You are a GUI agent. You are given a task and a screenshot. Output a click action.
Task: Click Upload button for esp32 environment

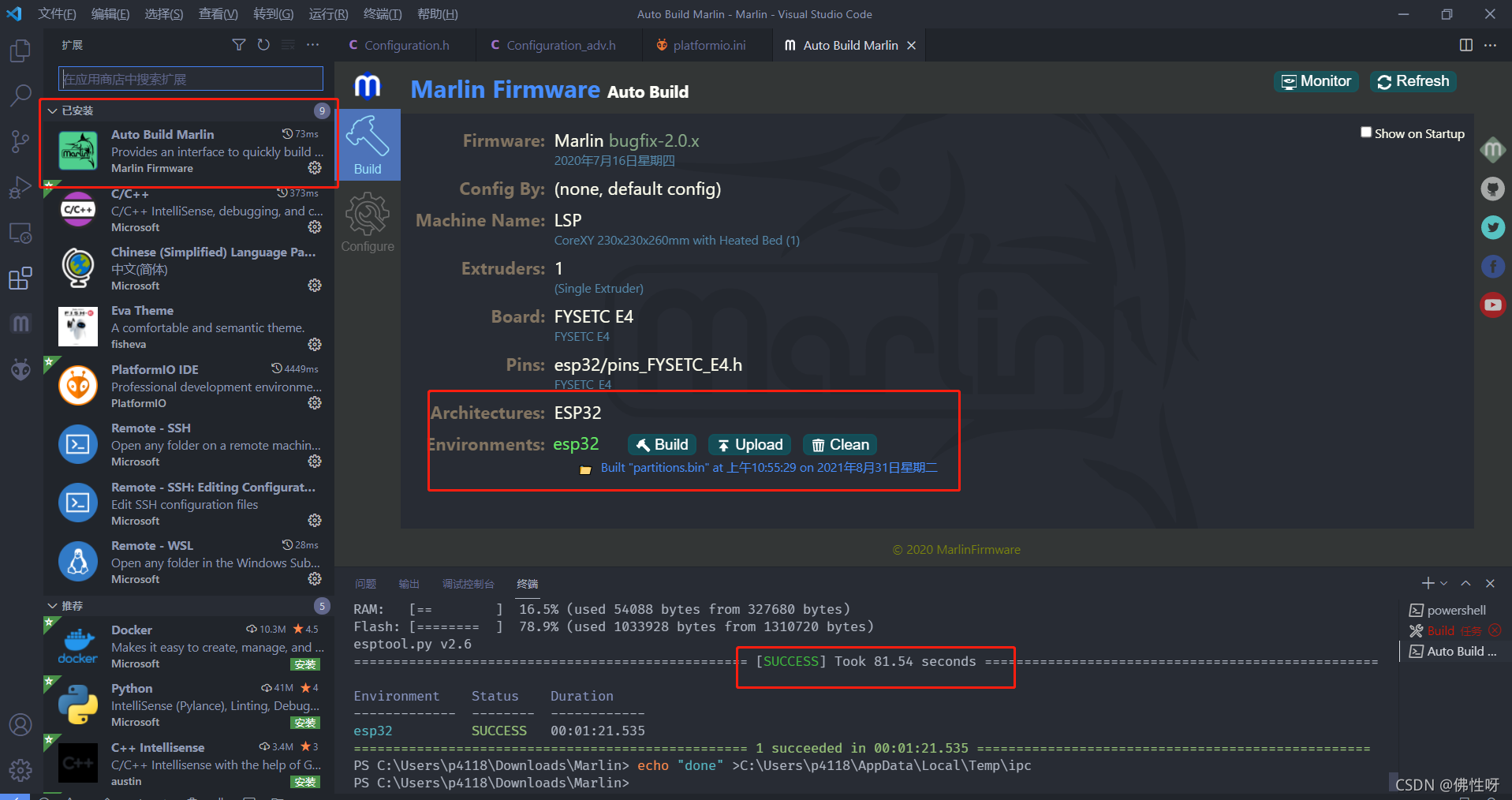click(x=750, y=444)
